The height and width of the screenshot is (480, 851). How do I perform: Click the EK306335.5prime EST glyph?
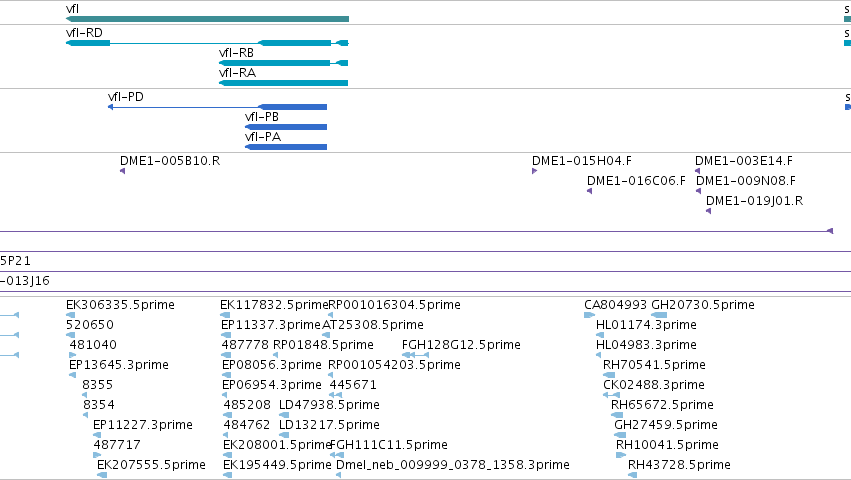[71, 315]
